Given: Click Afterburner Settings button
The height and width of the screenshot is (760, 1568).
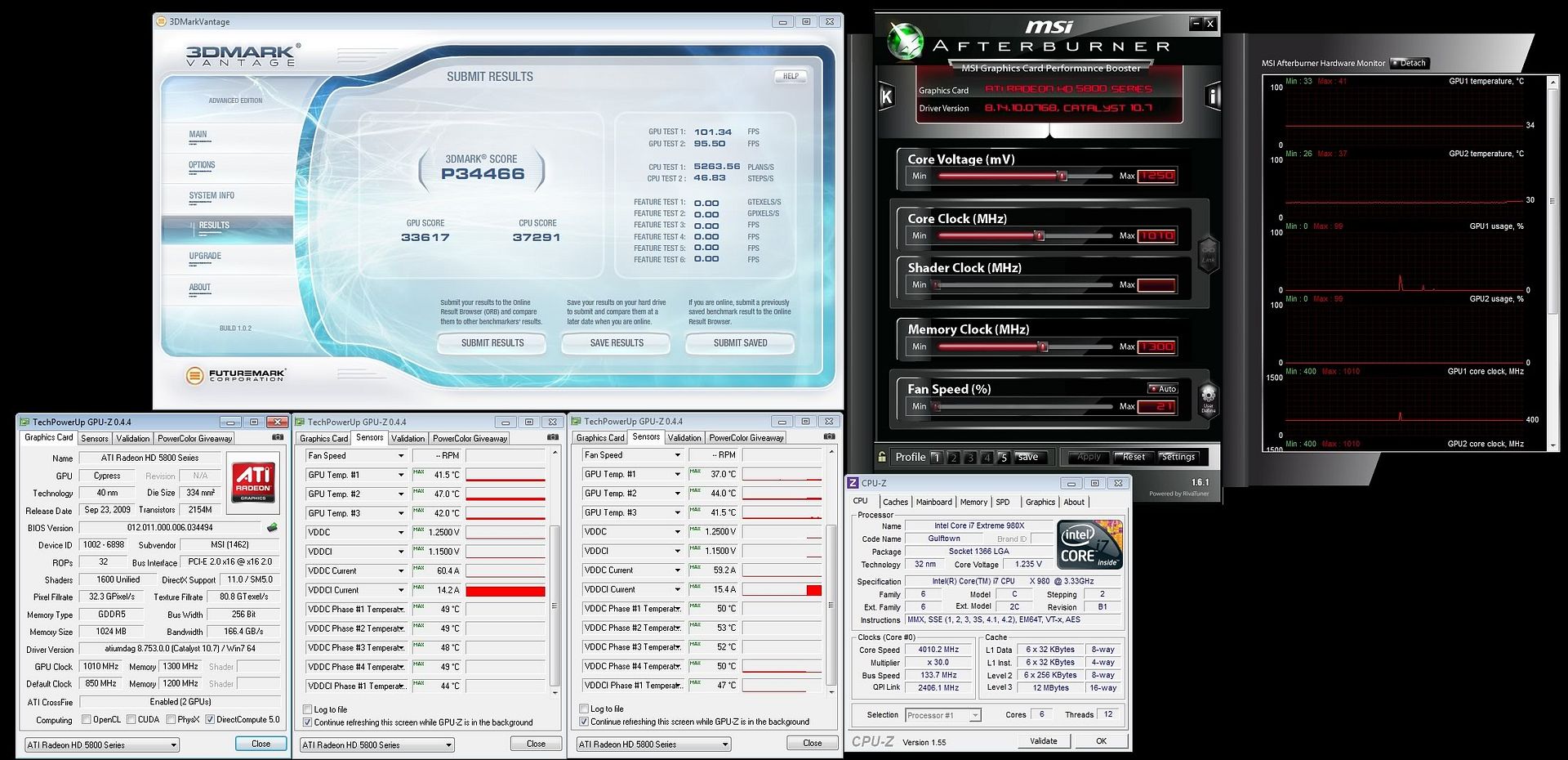Looking at the screenshot, I should pos(1178,458).
